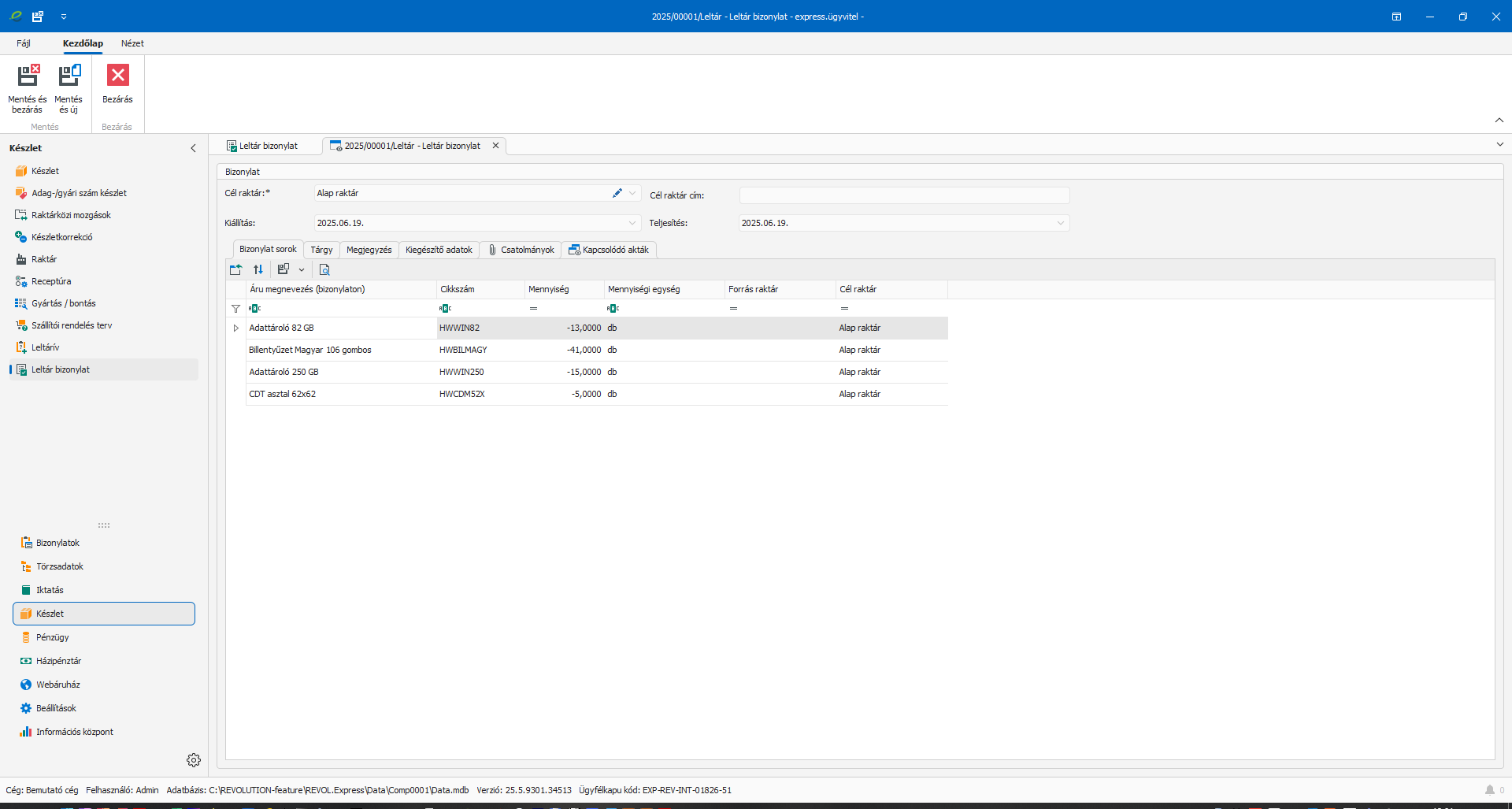This screenshot has width=1512, height=809.
Task: Open the Pénzügy module
Action: click(x=53, y=637)
